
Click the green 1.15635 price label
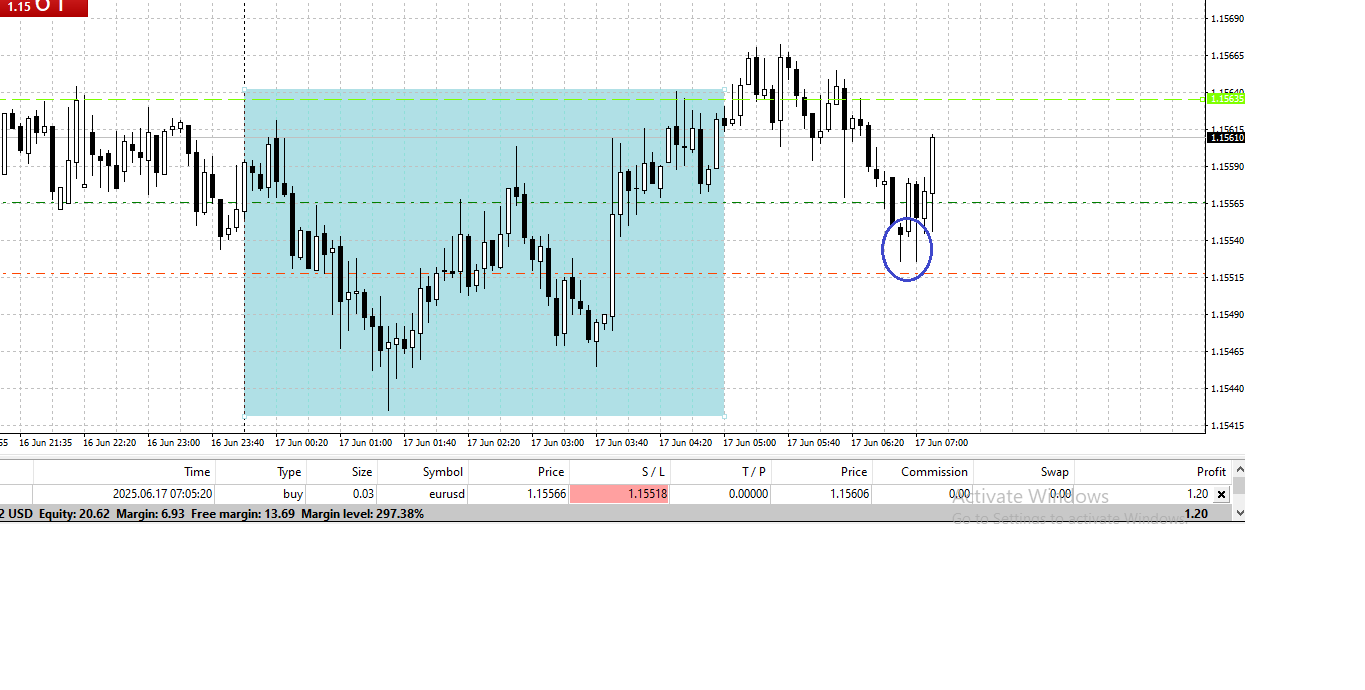(1226, 98)
